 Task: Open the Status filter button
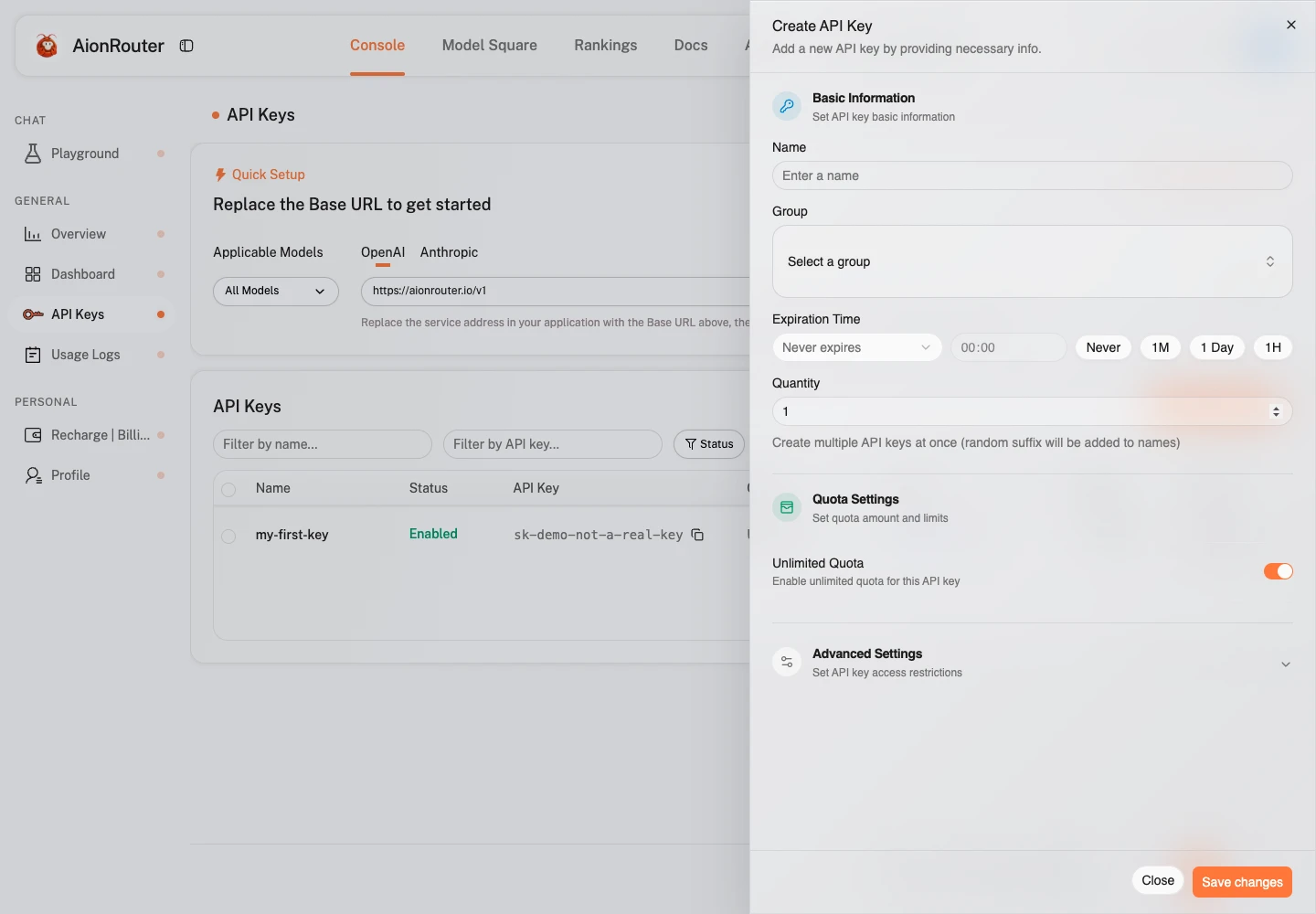tap(709, 444)
